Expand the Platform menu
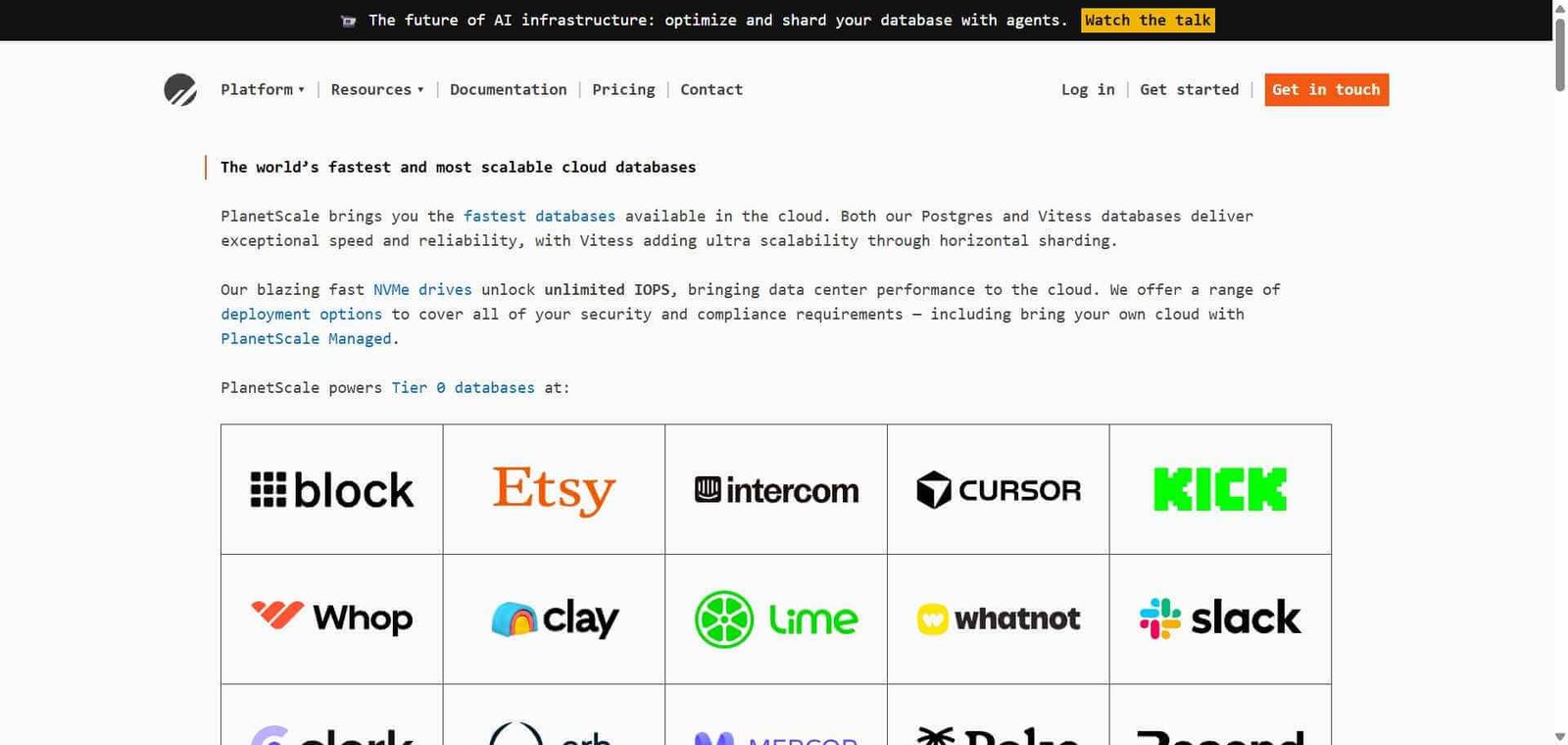Viewport: 1568px width, 745px height. click(x=263, y=89)
